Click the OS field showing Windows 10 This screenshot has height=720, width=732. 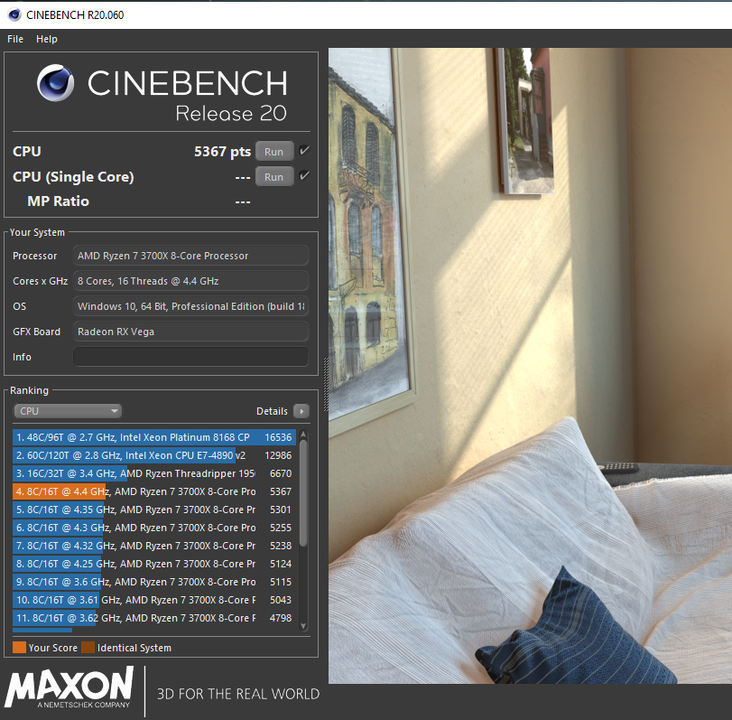pyautogui.click(x=190, y=306)
